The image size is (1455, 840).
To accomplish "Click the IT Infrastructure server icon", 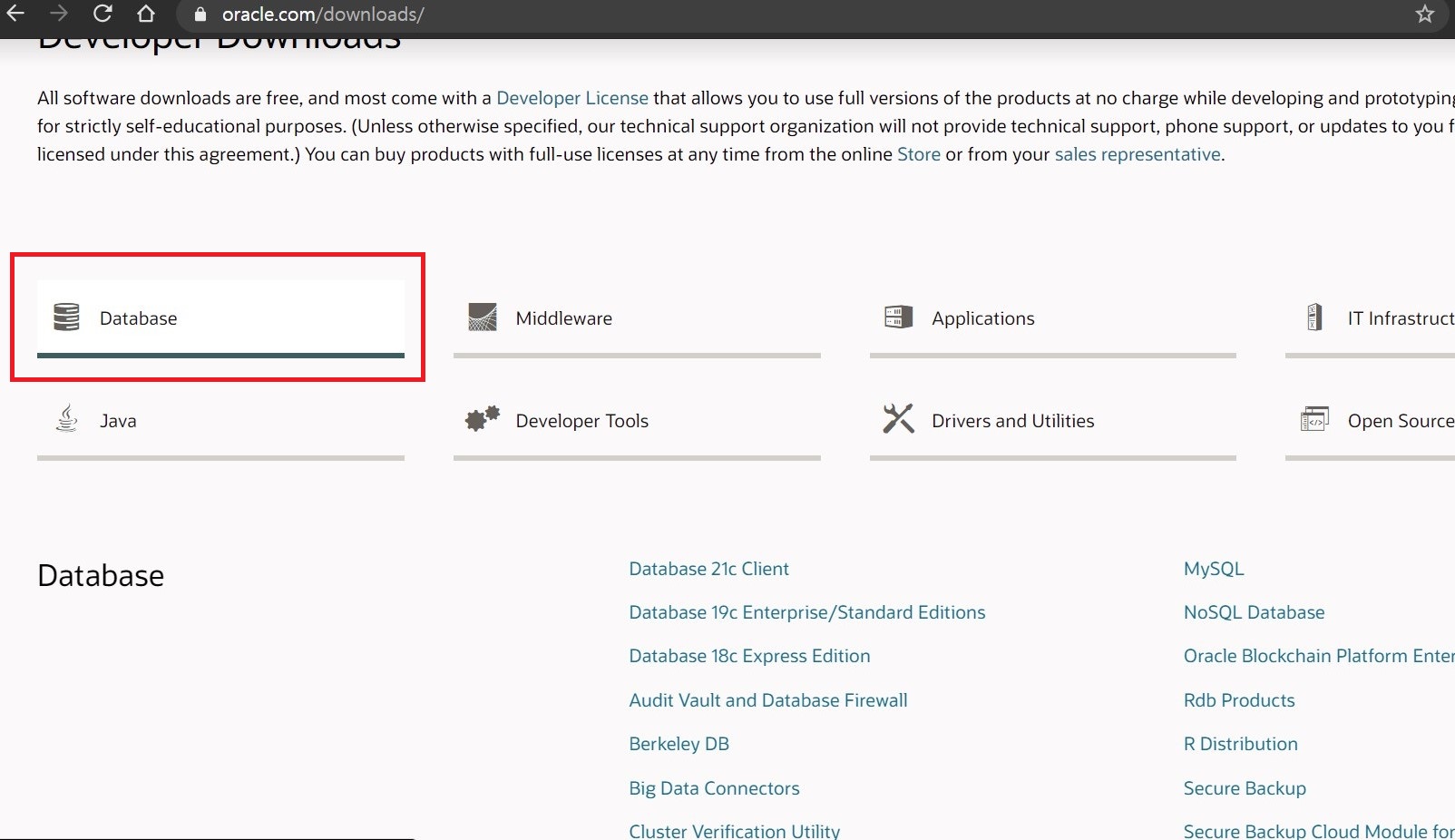I will (x=1314, y=317).
